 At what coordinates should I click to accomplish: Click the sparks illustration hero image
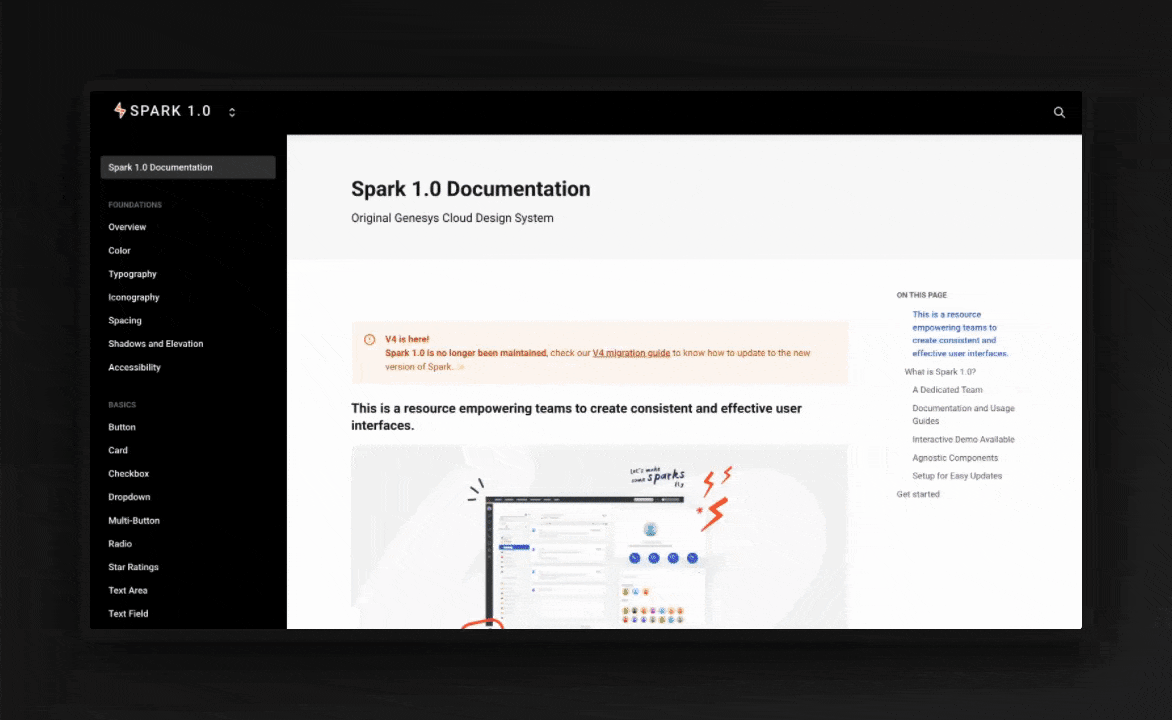point(599,537)
